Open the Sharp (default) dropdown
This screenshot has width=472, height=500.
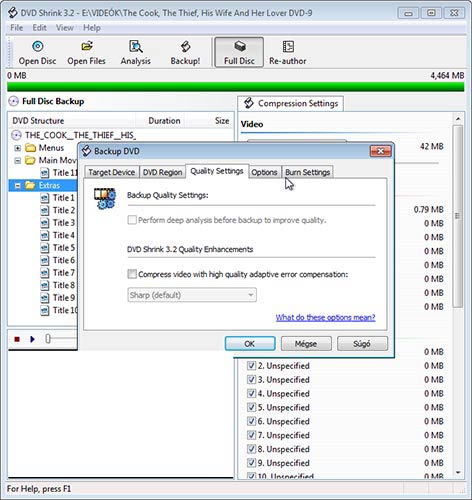coord(192,295)
